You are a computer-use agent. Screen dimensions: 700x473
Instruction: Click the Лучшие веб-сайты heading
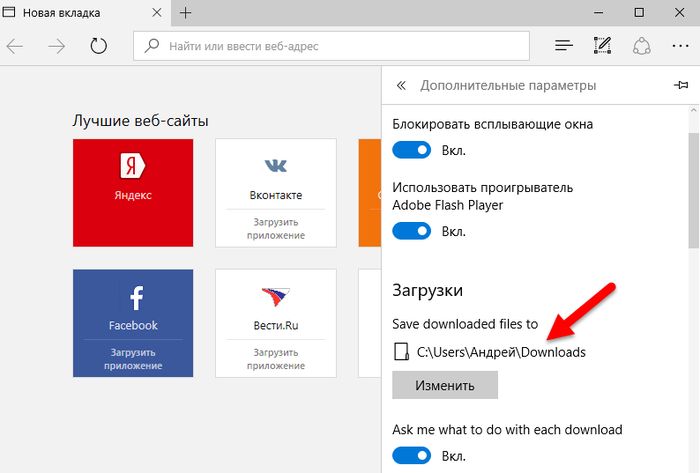click(x=141, y=120)
